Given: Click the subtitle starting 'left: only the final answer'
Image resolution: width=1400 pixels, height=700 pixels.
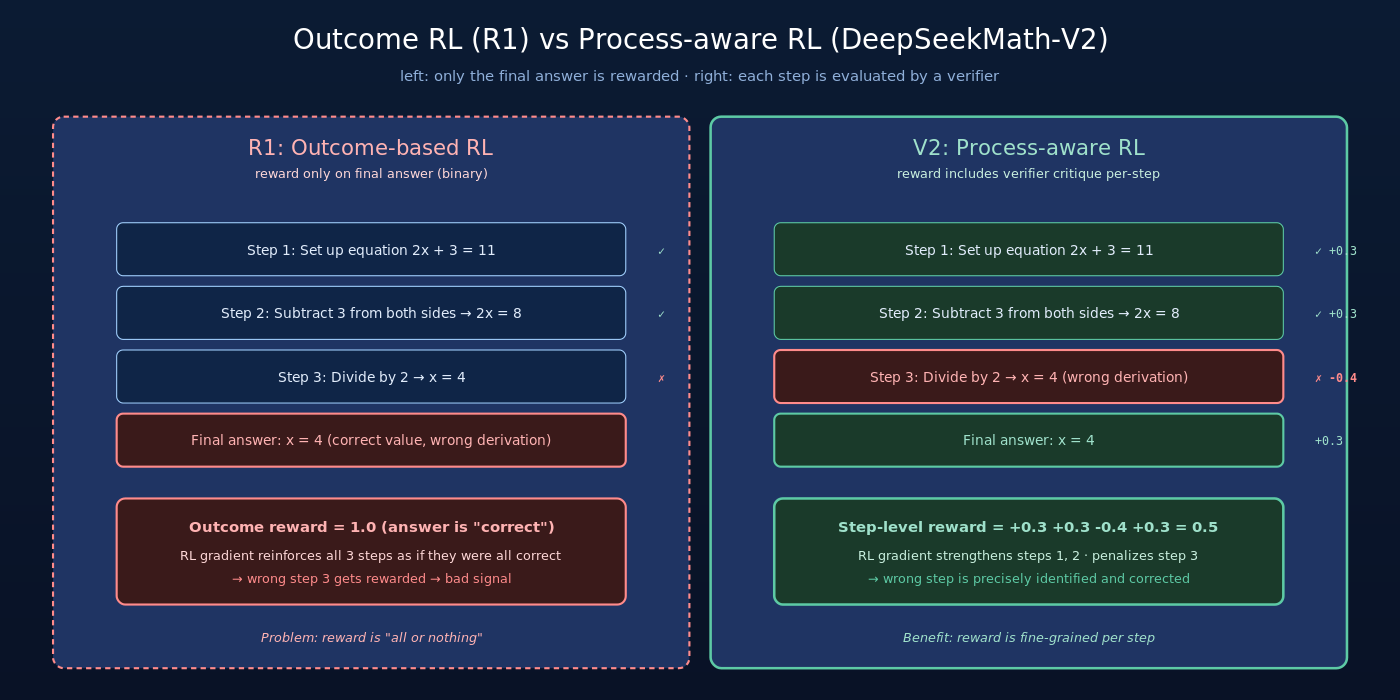Looking at the screenshot, I should click(699, 76).
